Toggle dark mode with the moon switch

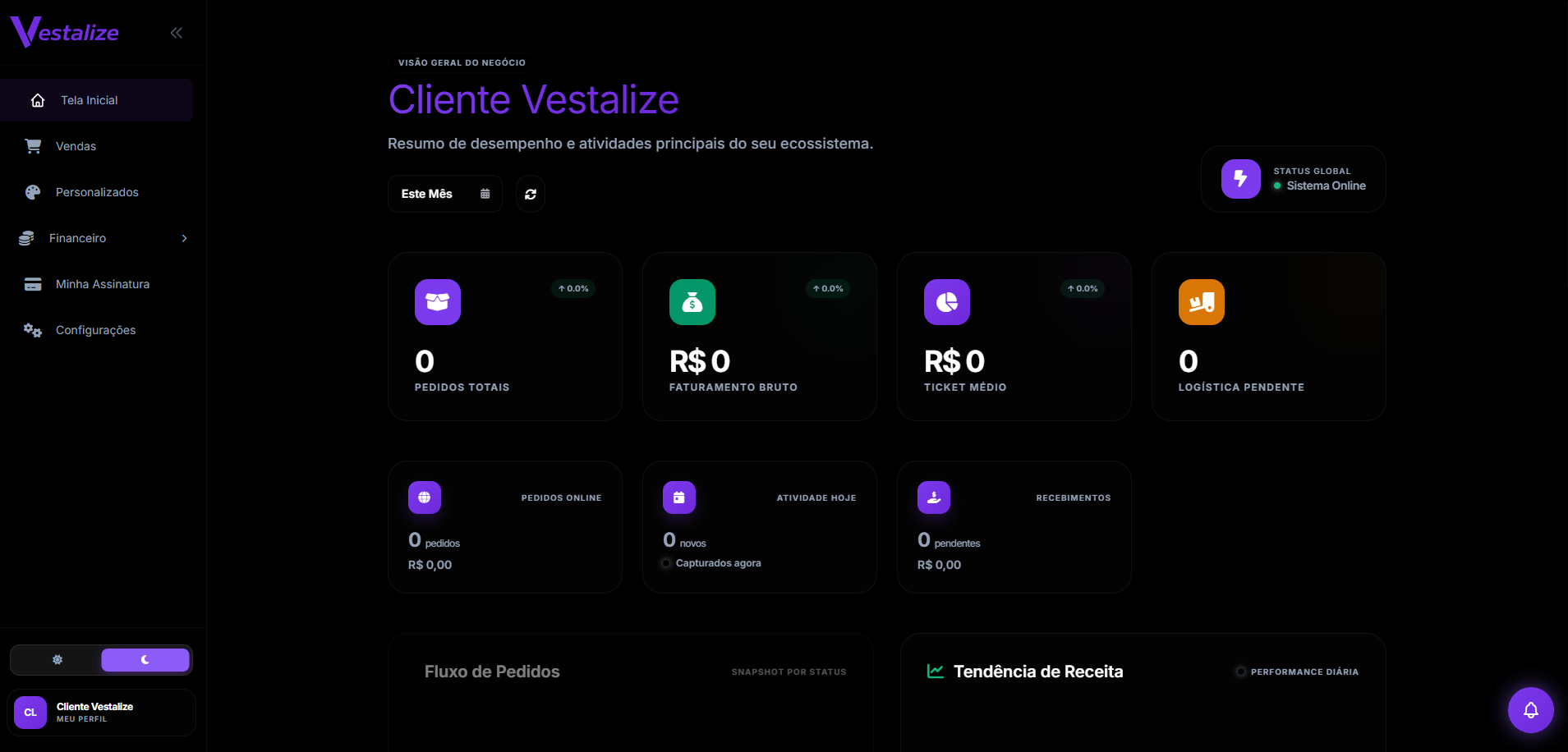pos(145,659)
